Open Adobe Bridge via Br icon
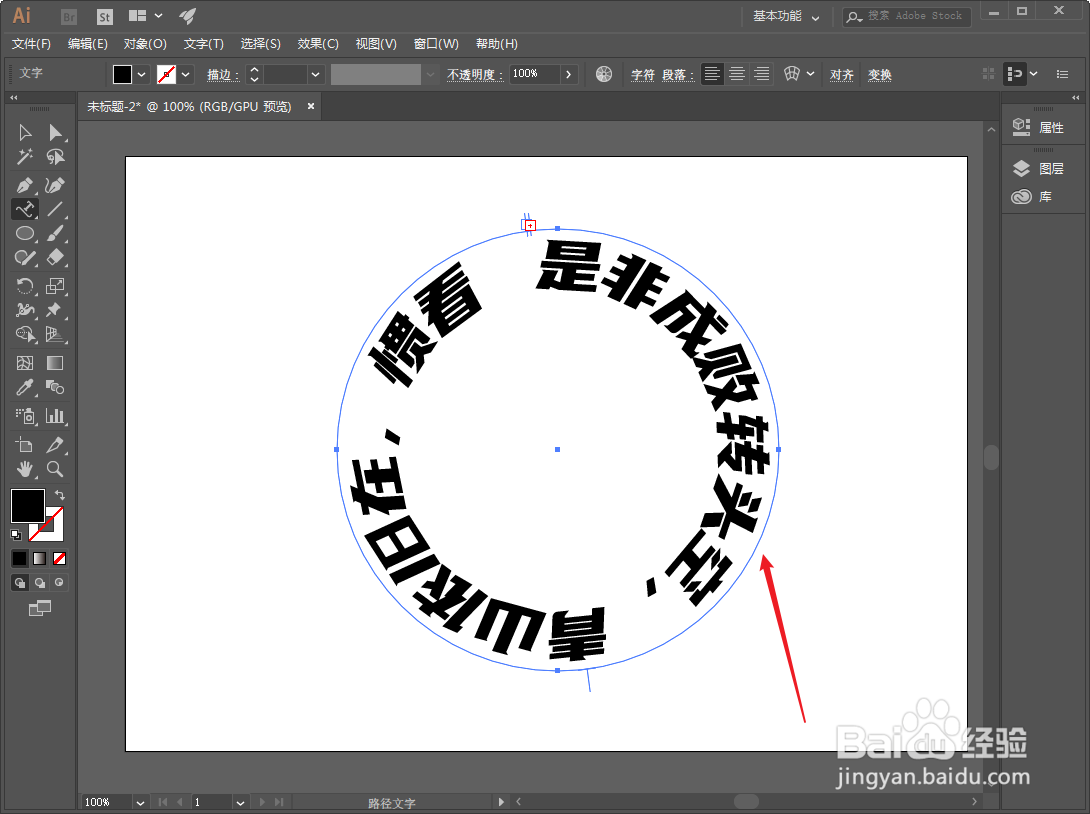The width and height of the screenshot is (1090, 814). pyautogui.click(x=69, y=17)
